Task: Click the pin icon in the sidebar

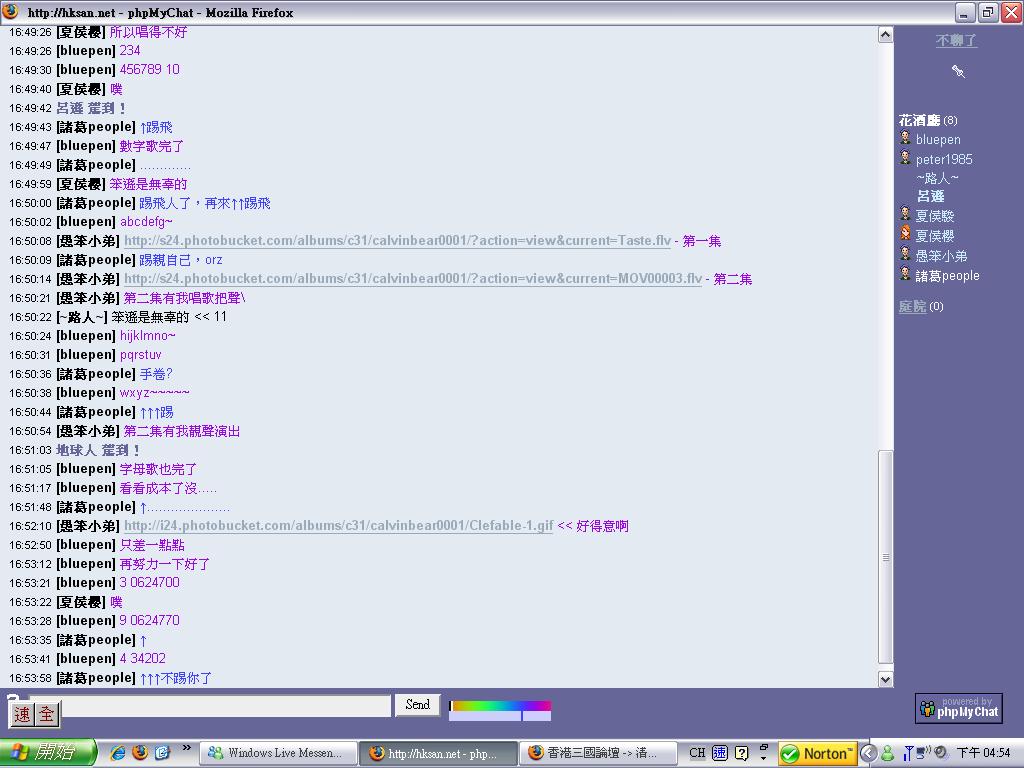Action: coord(957,71)
